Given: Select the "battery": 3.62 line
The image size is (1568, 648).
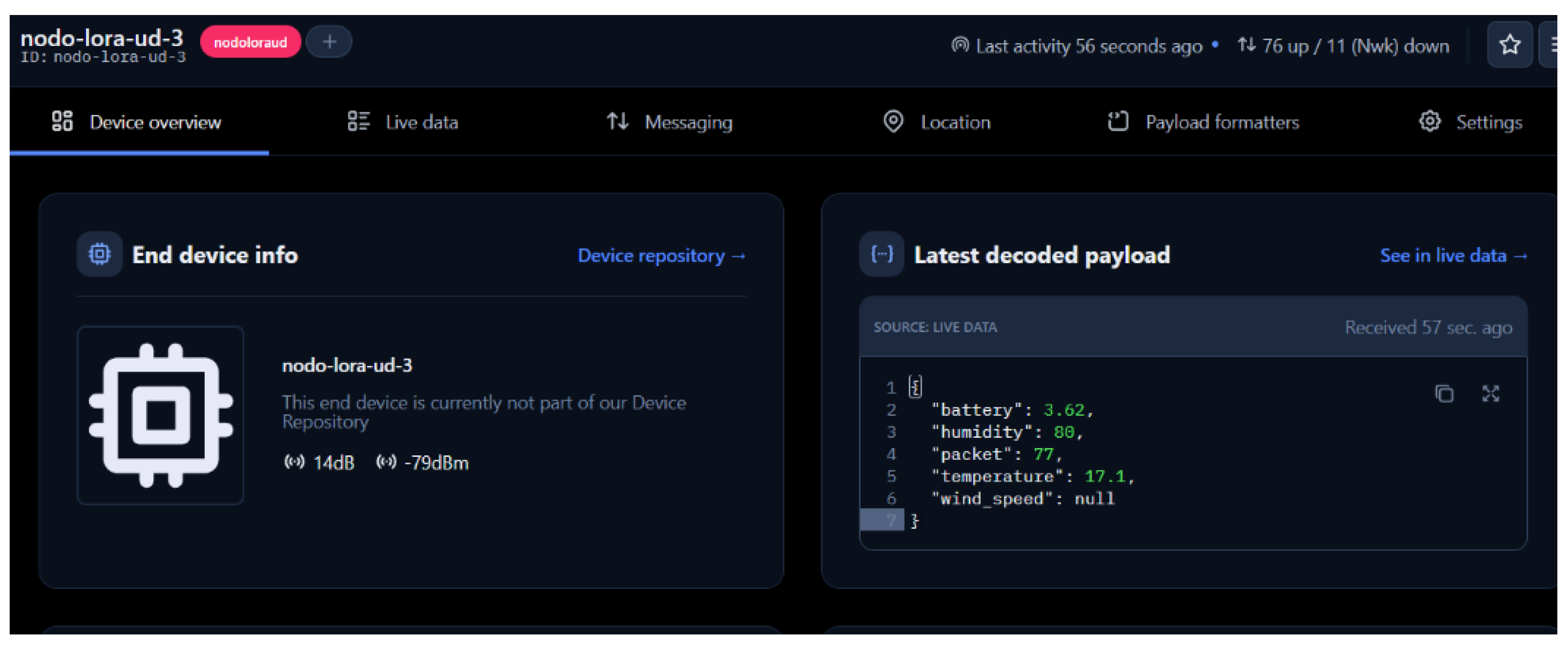Looking at the screenshot, I should [x=1013, y=410].
